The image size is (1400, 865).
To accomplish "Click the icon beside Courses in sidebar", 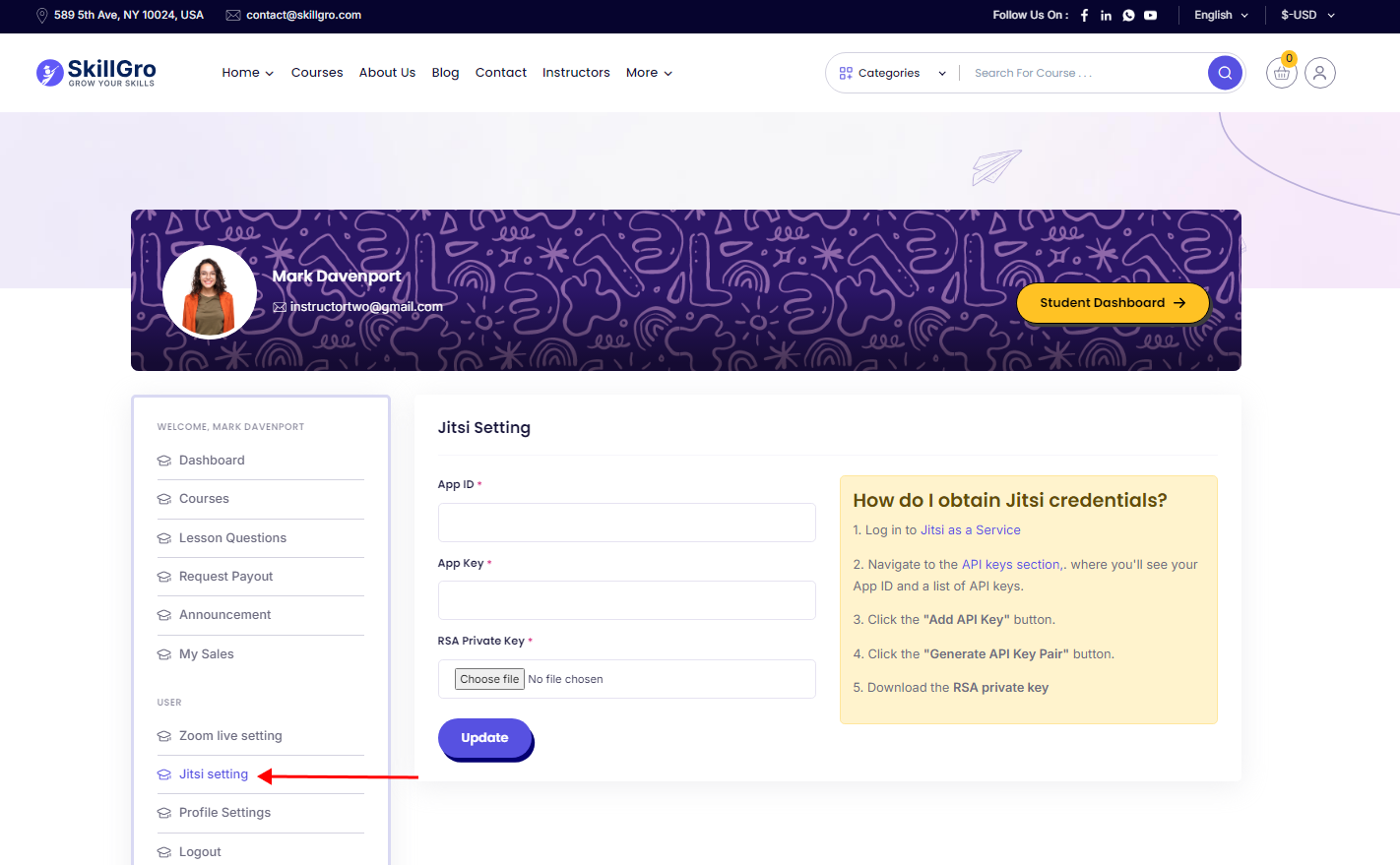I will click(164, 499).
